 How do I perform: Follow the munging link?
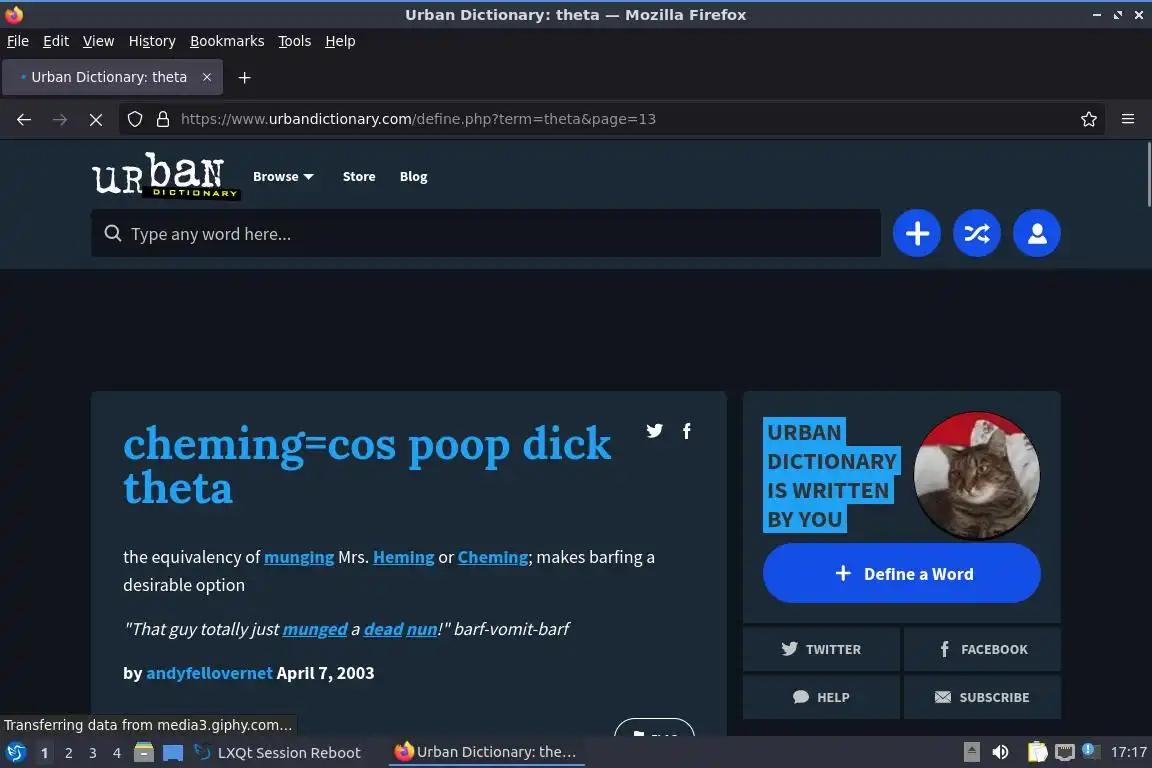click(x=299, y=557)
